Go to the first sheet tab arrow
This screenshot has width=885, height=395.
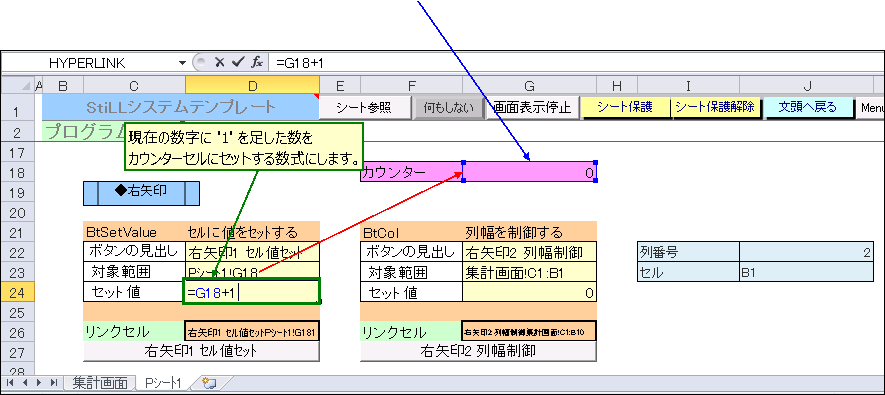tap(11, 383)
